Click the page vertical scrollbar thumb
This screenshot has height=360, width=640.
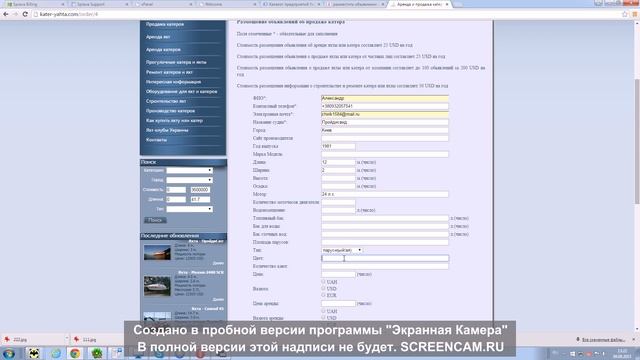637,141
